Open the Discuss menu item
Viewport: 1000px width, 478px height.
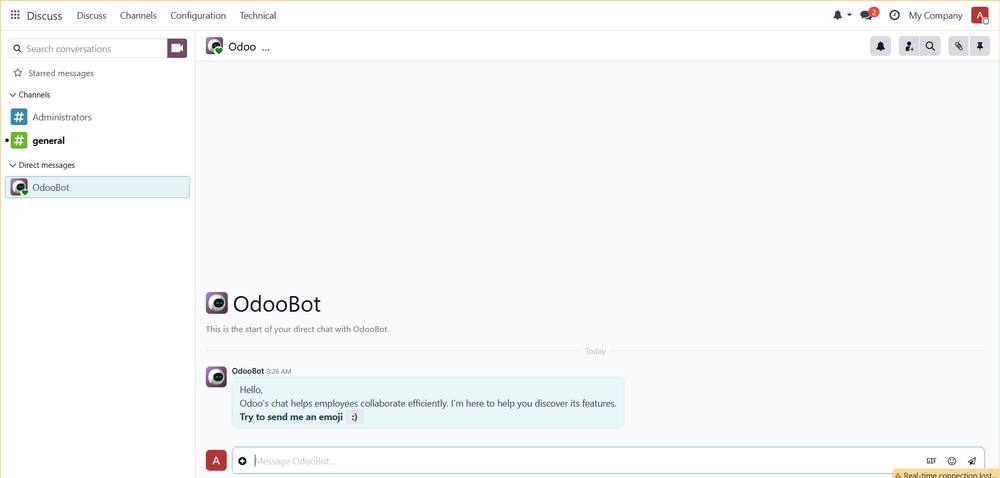[x=92, y=15]
